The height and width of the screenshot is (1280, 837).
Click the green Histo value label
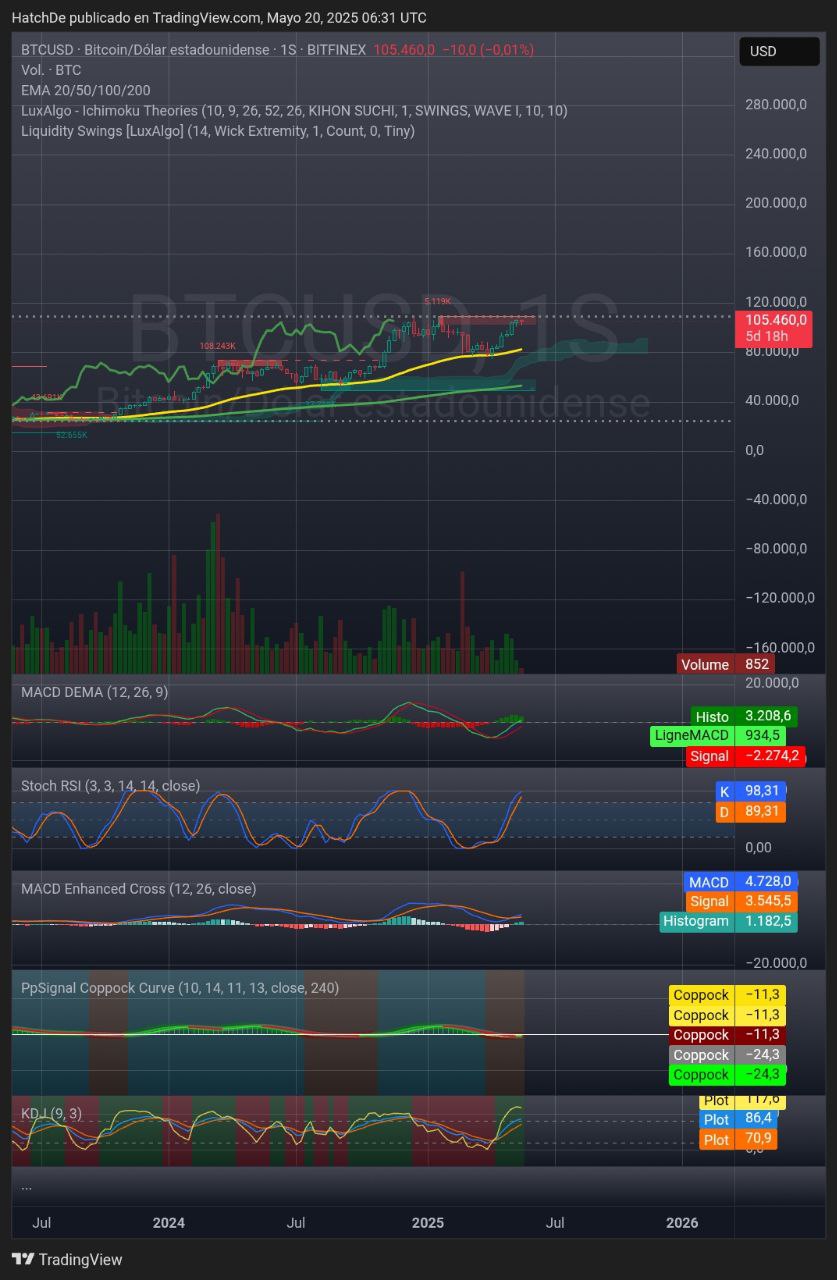click(x=742, y=716)
